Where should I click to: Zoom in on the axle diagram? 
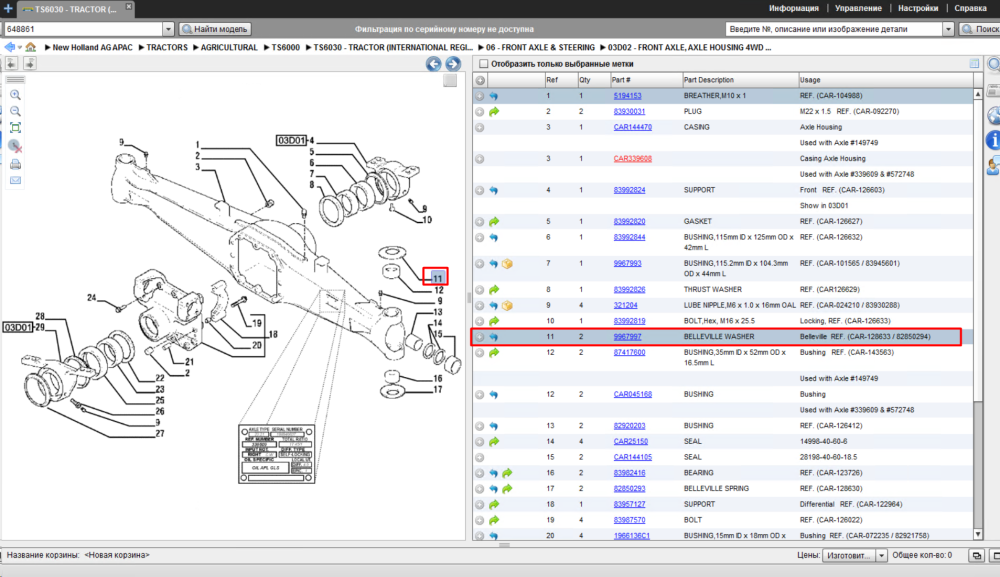(x=15, y=95)
